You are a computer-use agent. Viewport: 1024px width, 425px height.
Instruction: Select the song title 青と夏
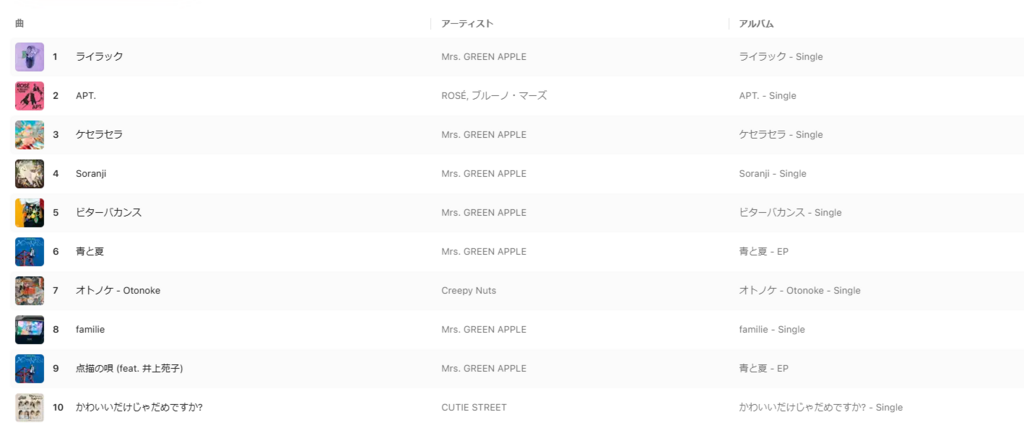(89, 252)
